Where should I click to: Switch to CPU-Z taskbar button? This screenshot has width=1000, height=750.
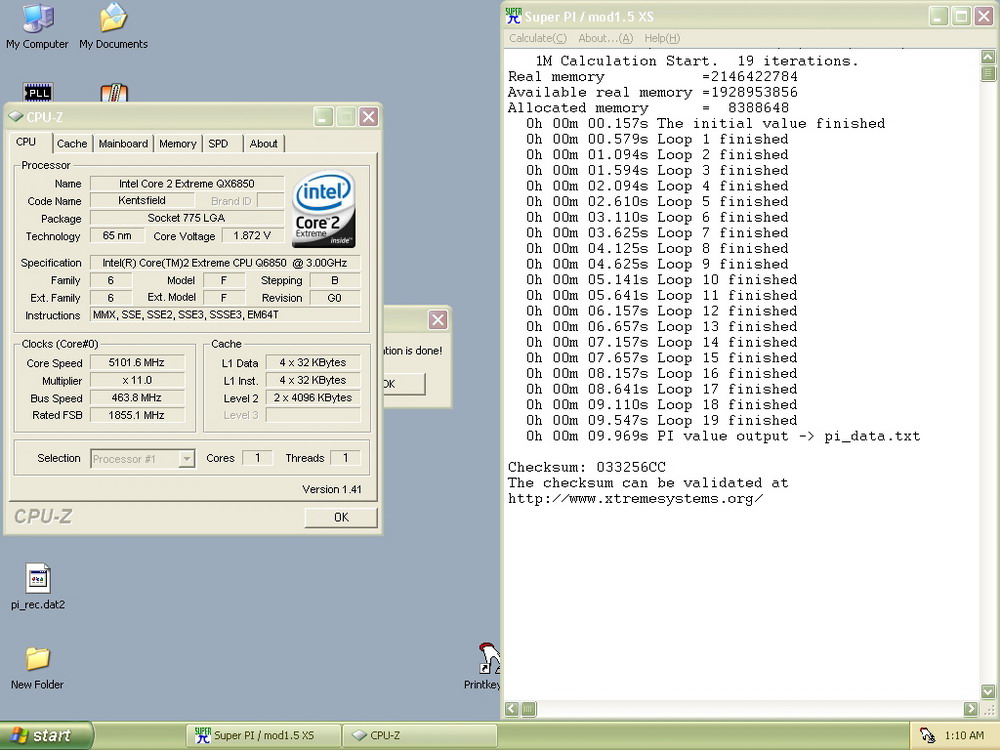[419, 735]
